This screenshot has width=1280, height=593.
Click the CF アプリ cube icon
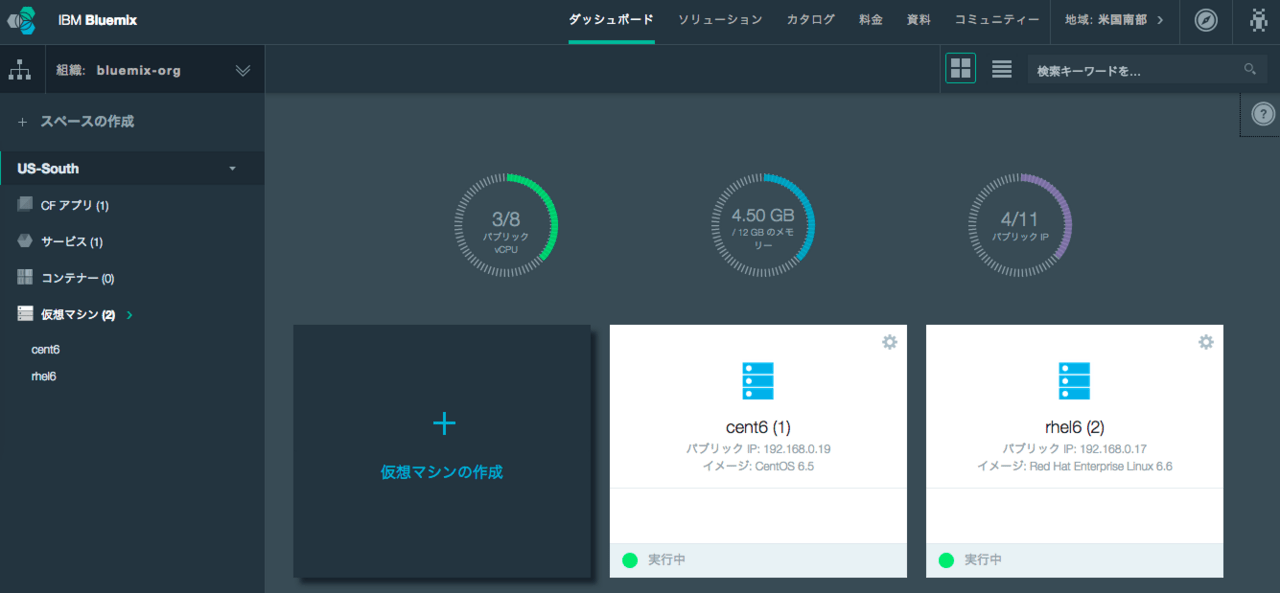coord(25,204)
